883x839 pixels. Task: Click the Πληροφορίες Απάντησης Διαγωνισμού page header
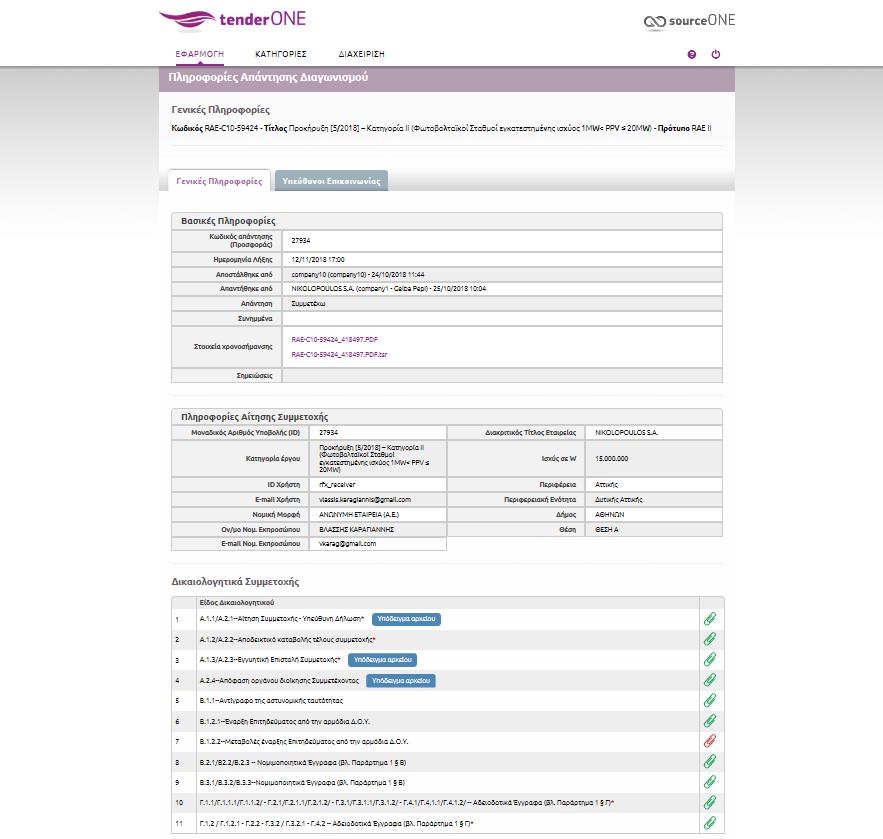point(268,77)
